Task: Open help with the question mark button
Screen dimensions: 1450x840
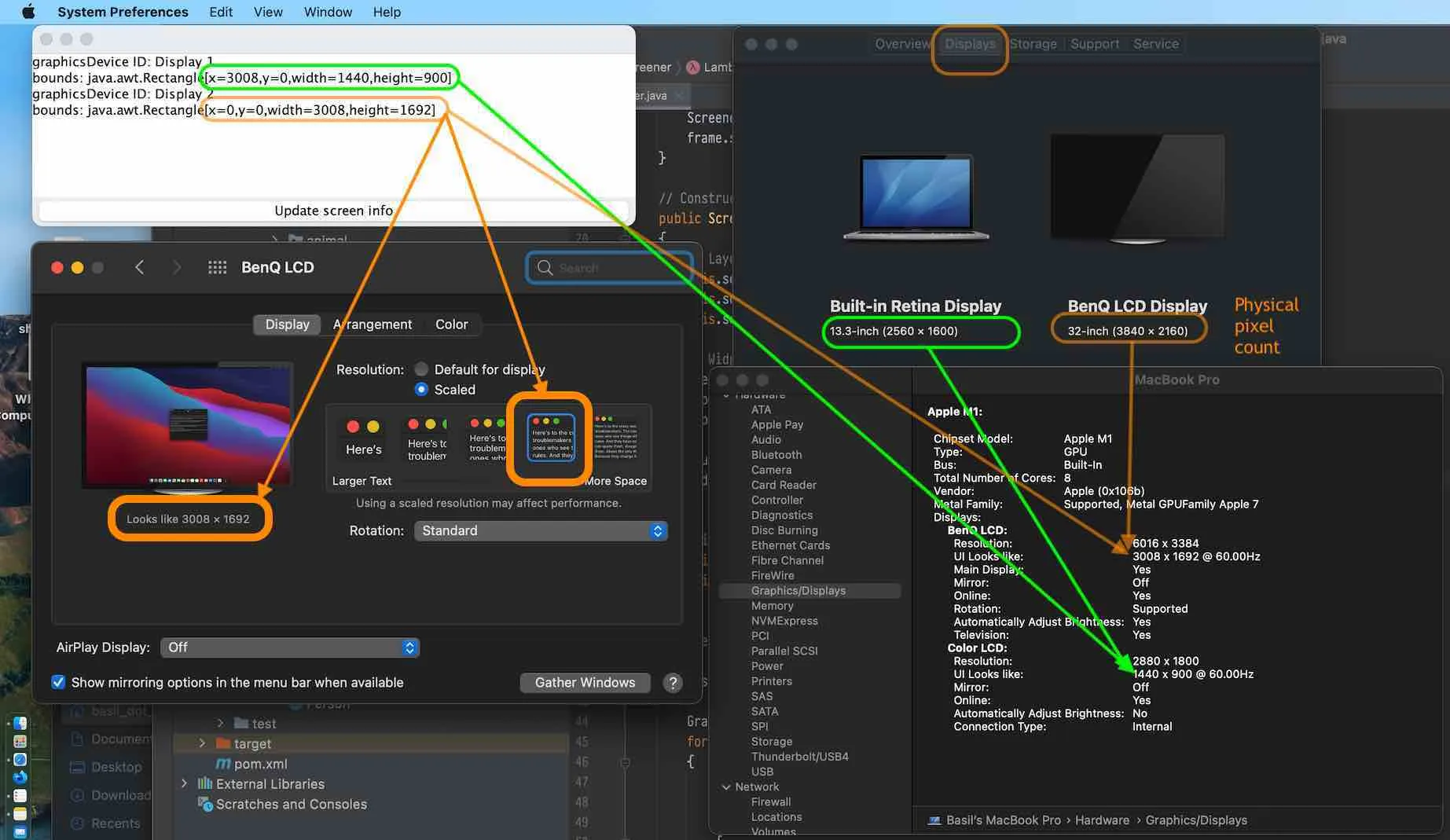Action: (x=673, y=683)
